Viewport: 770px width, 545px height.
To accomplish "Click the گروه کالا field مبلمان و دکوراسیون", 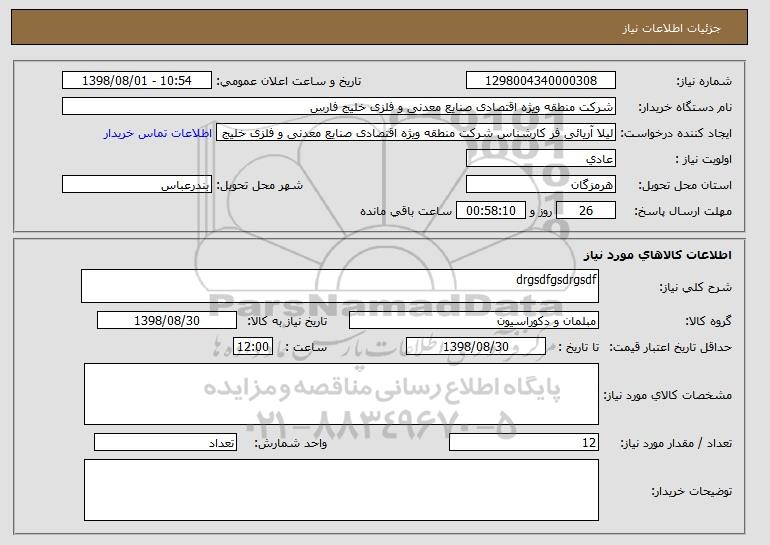I will (x=474, y=321).
